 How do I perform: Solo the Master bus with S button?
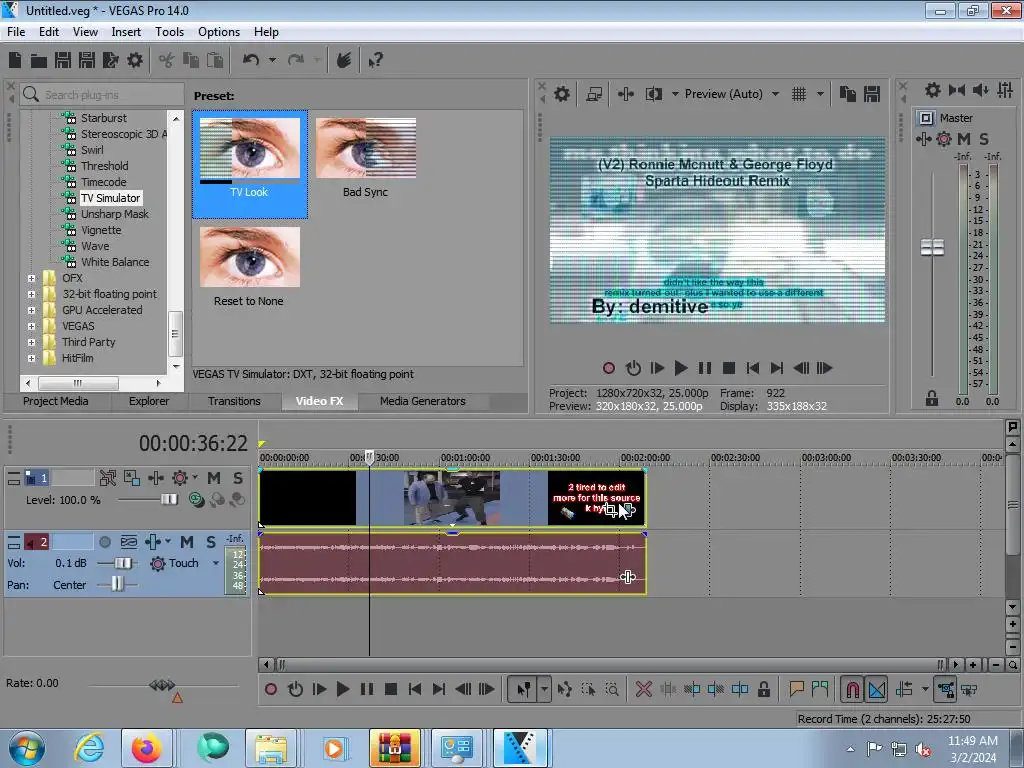tap(984, 139)
